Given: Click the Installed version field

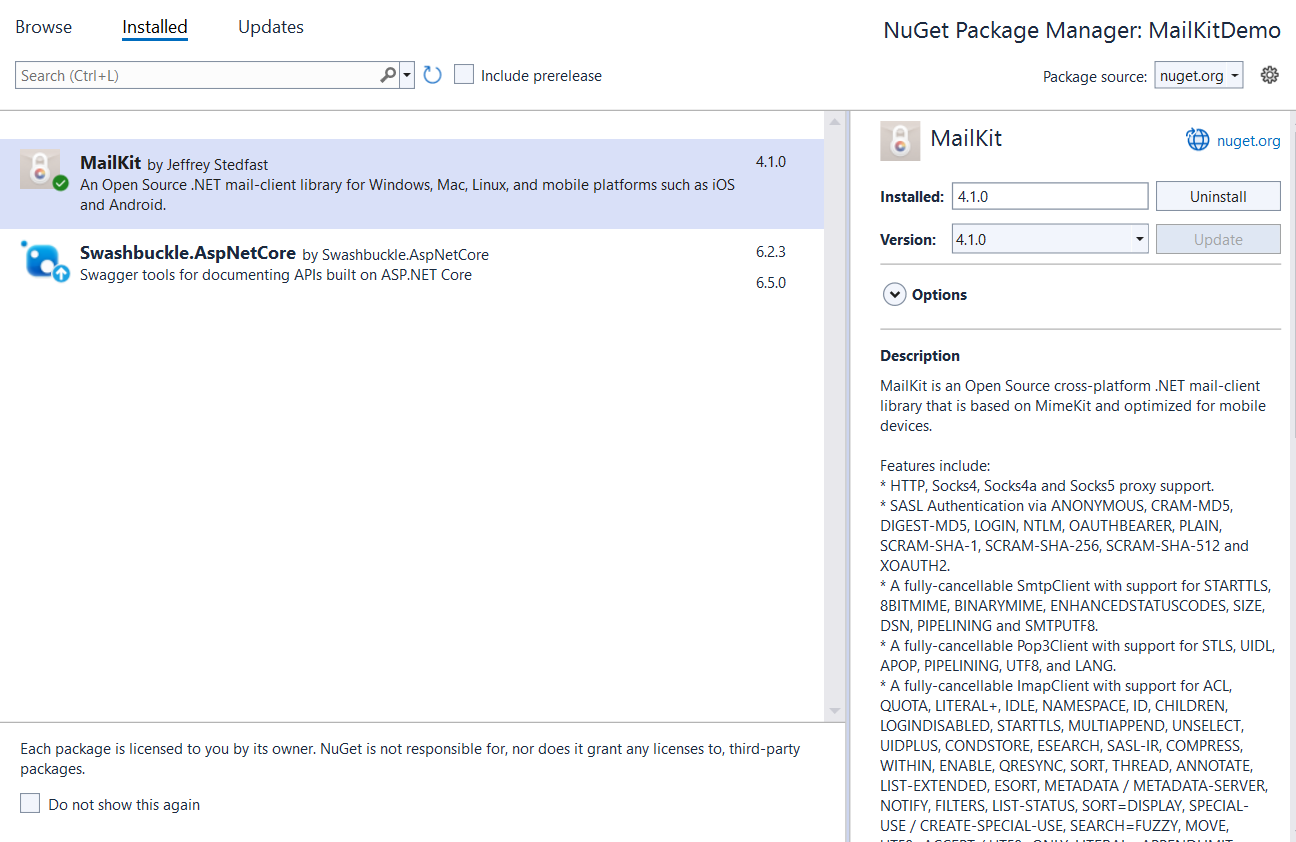Looking at the screenshot, I should point(1050,197).
